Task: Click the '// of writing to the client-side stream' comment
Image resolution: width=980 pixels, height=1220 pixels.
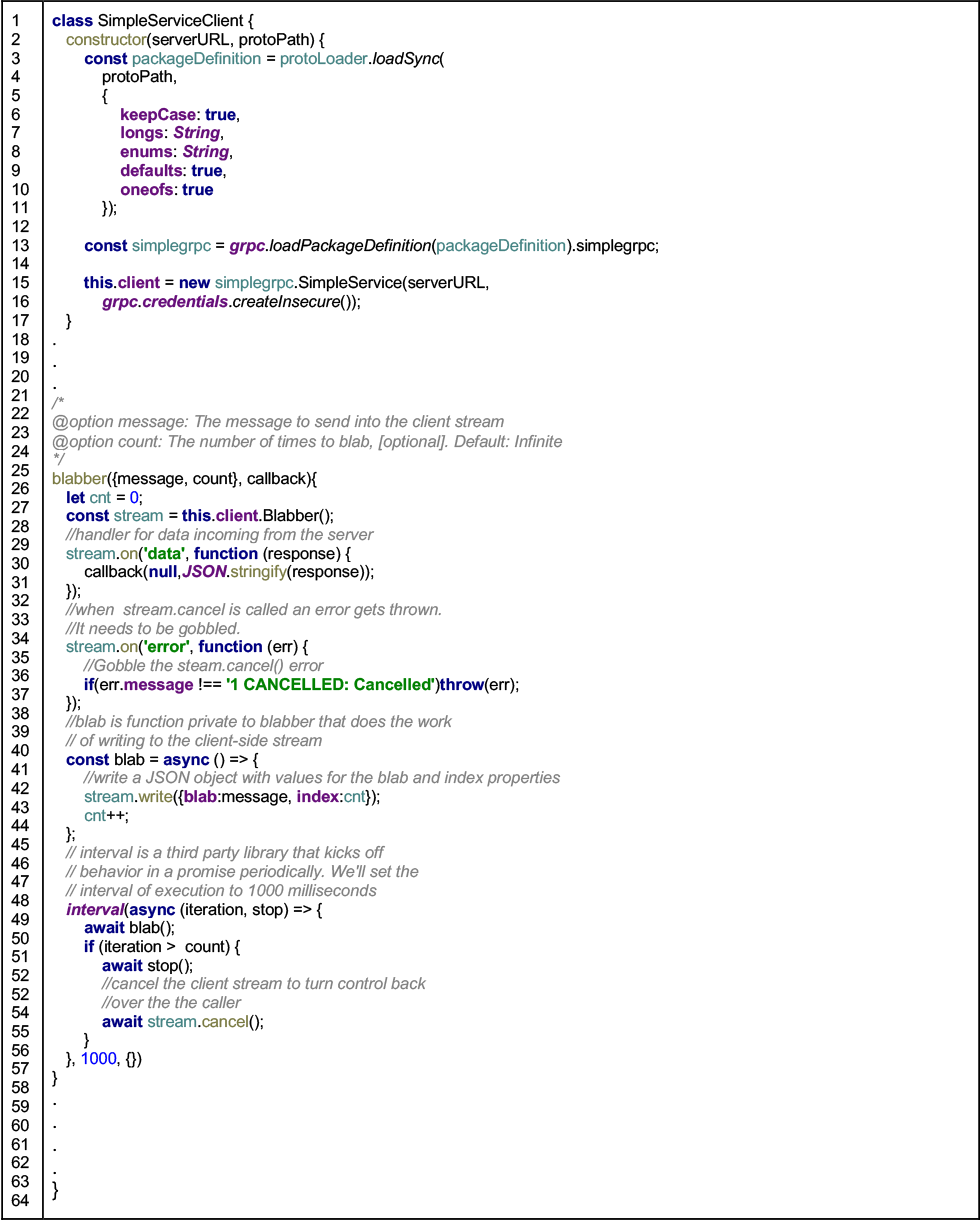Action: click(x=194, y=740)
